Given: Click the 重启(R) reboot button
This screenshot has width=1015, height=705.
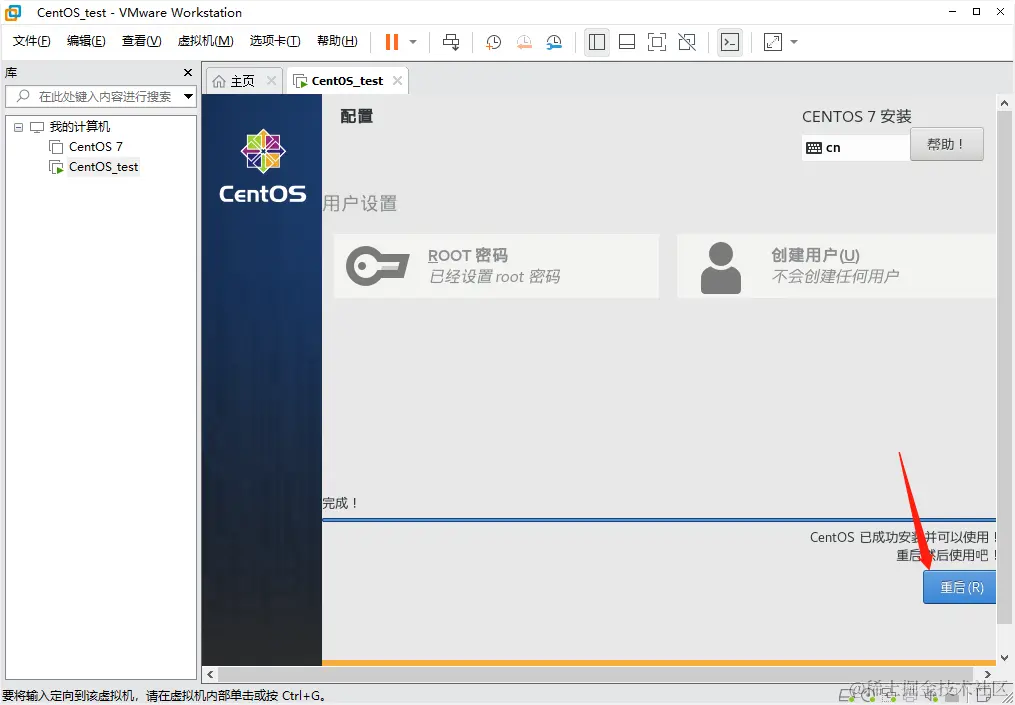Looking at the screenshot, I should tap(959, 587).
